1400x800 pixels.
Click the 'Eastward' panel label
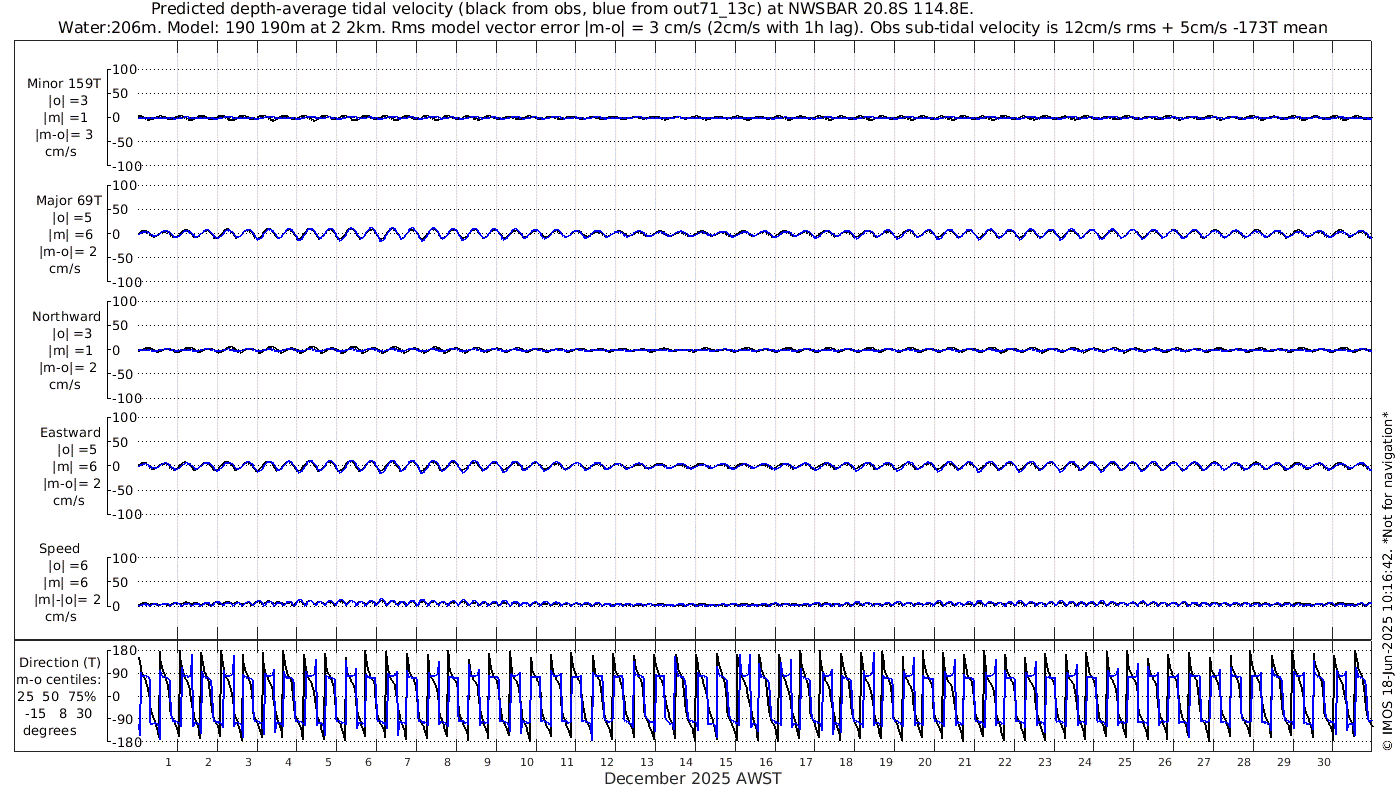point(70,433)
